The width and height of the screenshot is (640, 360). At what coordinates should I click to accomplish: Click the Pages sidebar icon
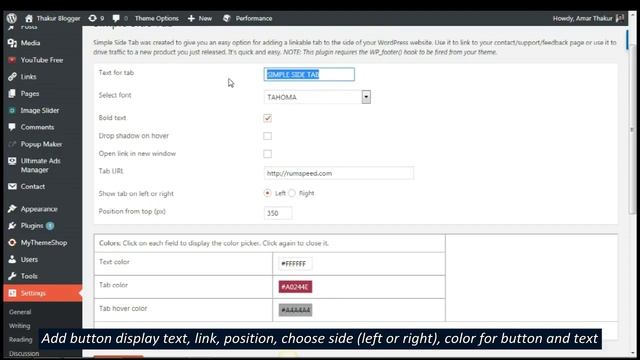(12, 93)
